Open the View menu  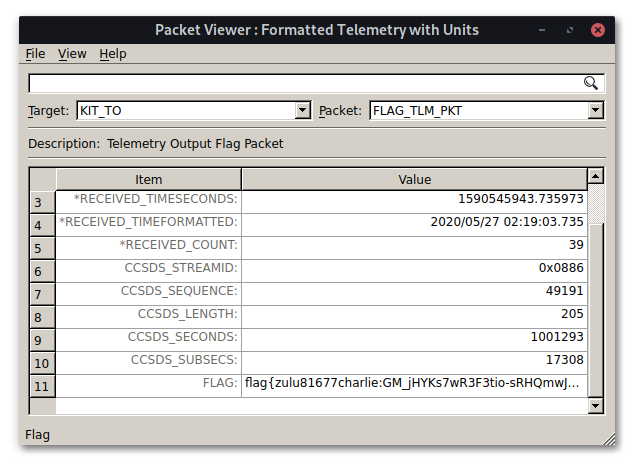(x=72, y=54)
